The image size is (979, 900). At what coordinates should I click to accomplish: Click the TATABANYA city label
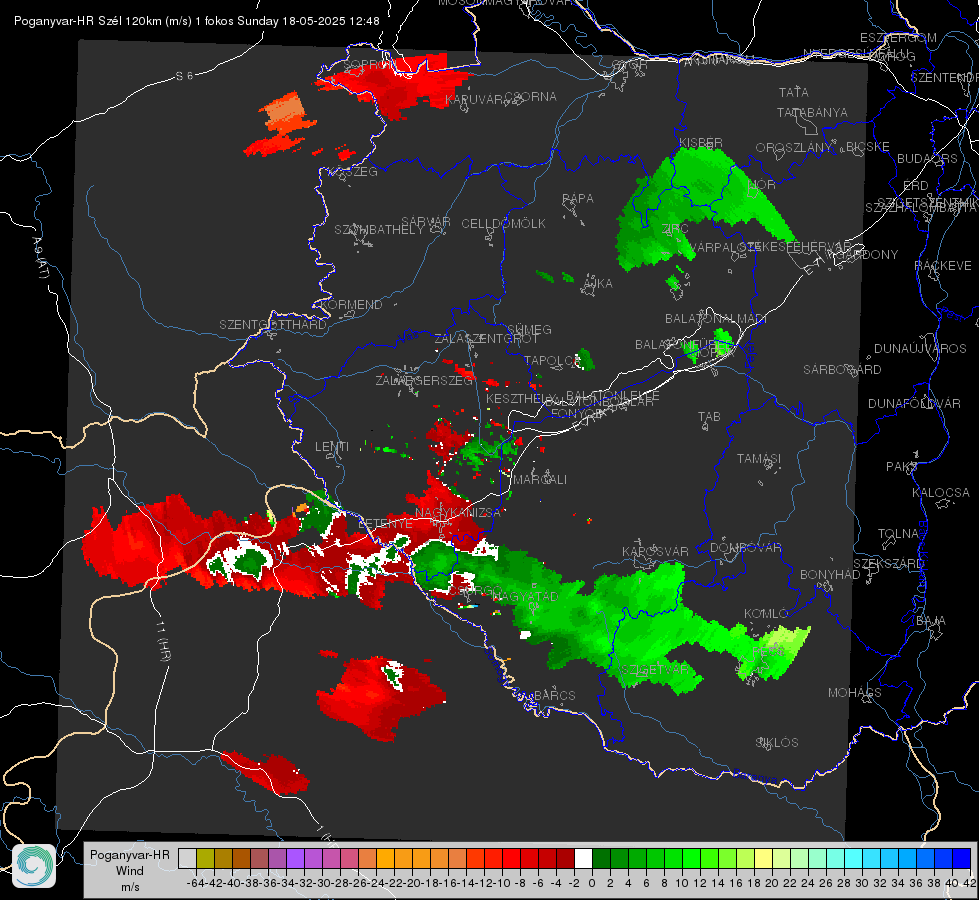pos(812,112)
